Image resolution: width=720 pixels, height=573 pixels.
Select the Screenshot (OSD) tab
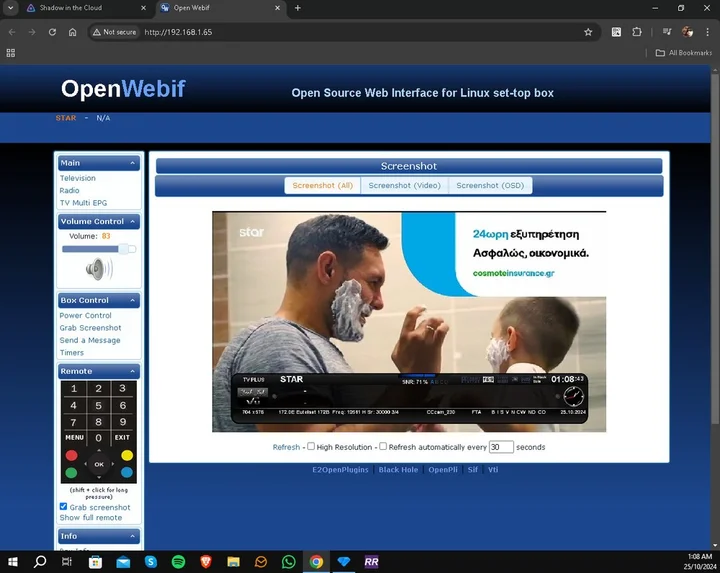point(489,185)
